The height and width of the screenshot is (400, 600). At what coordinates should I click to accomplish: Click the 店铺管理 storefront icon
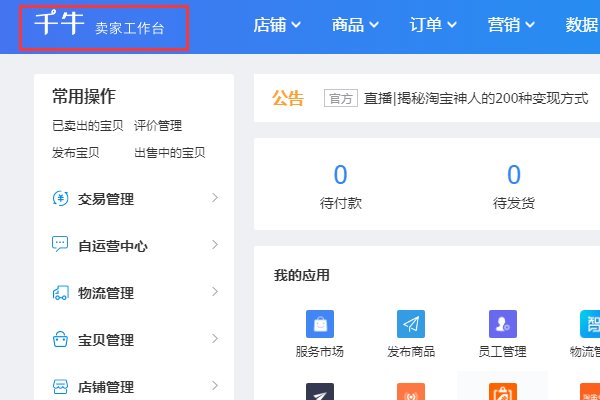pyautogui.click(x=60, y=387)
